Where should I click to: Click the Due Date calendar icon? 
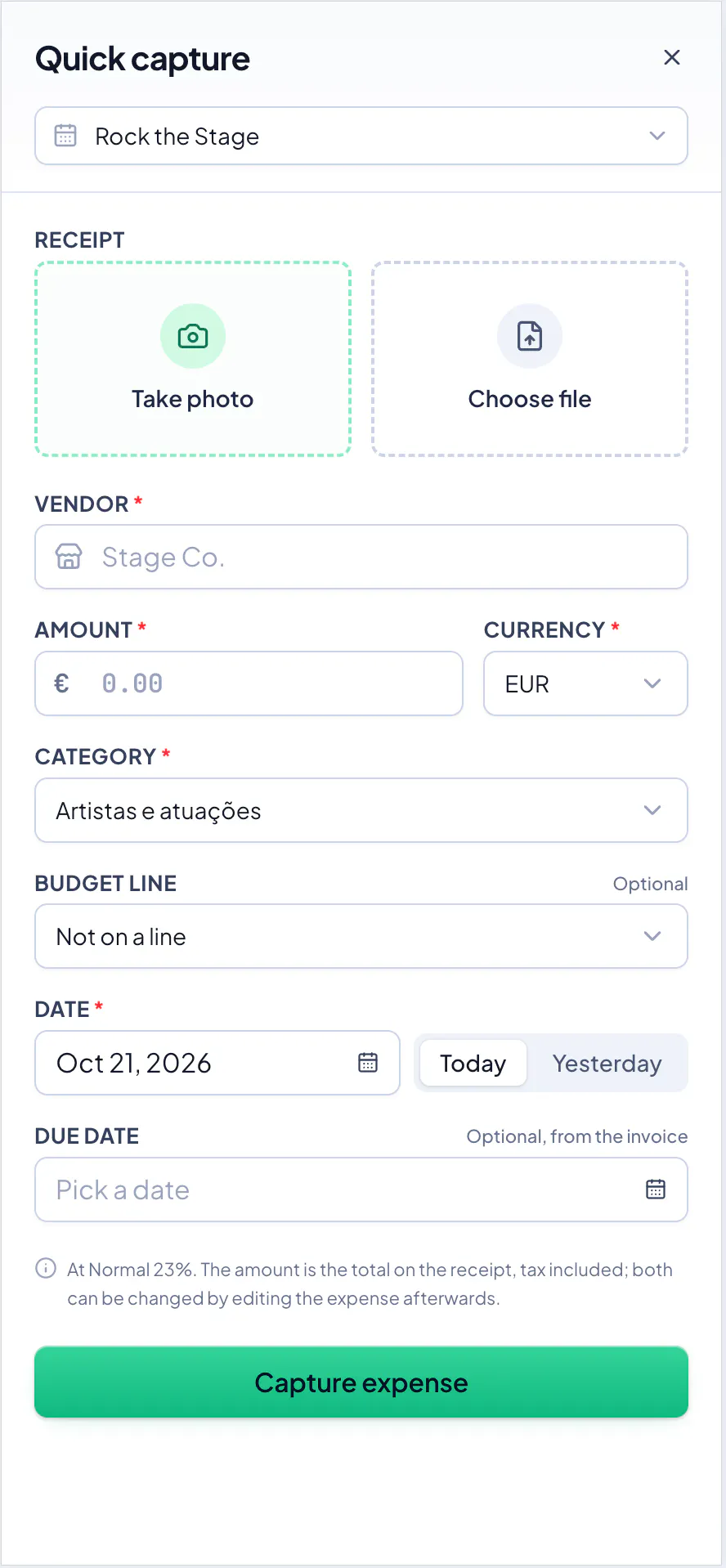tap(656, 1189)
